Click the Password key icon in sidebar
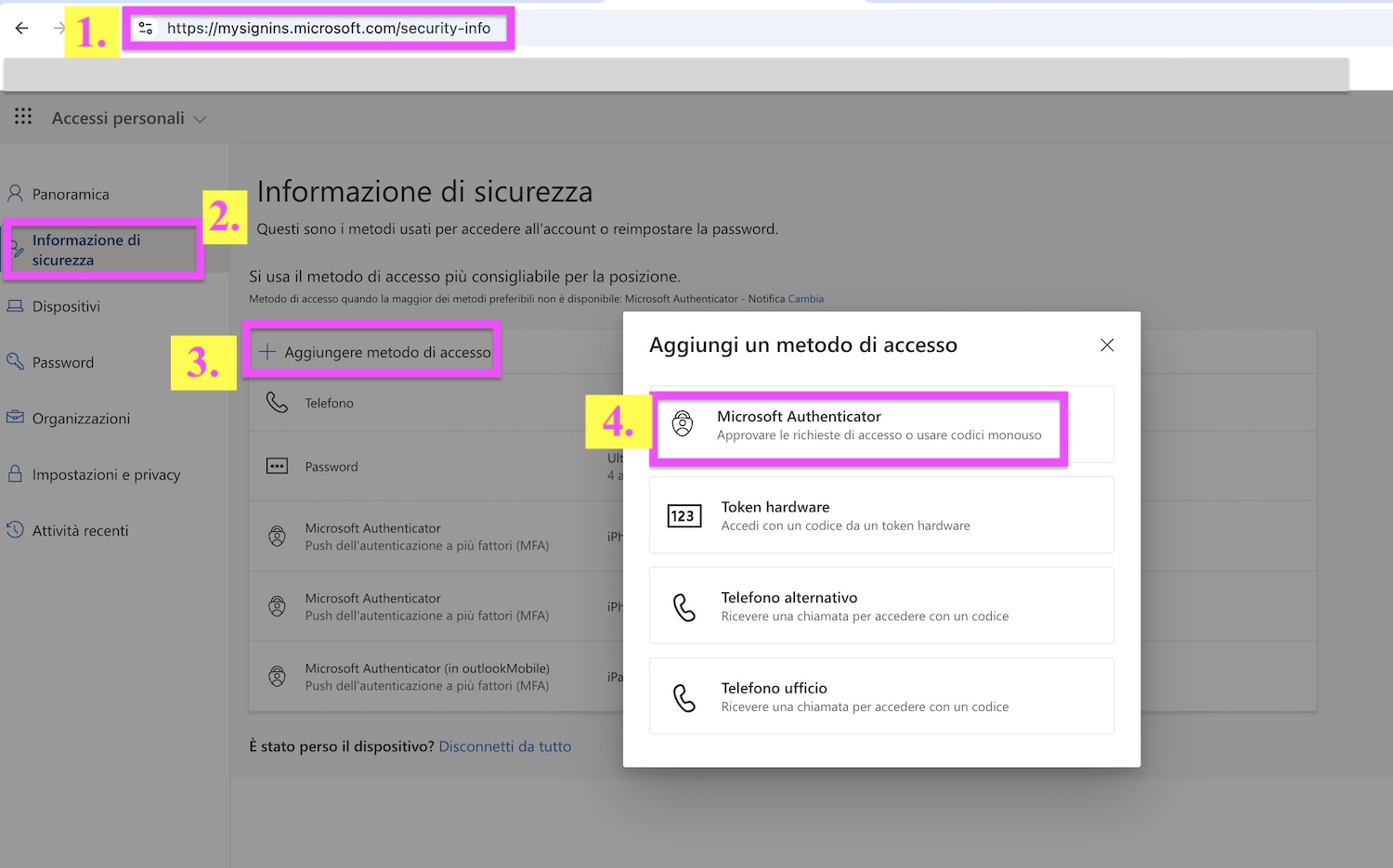Viewport: 1393px width, 868px height. [x=15, y=361]
